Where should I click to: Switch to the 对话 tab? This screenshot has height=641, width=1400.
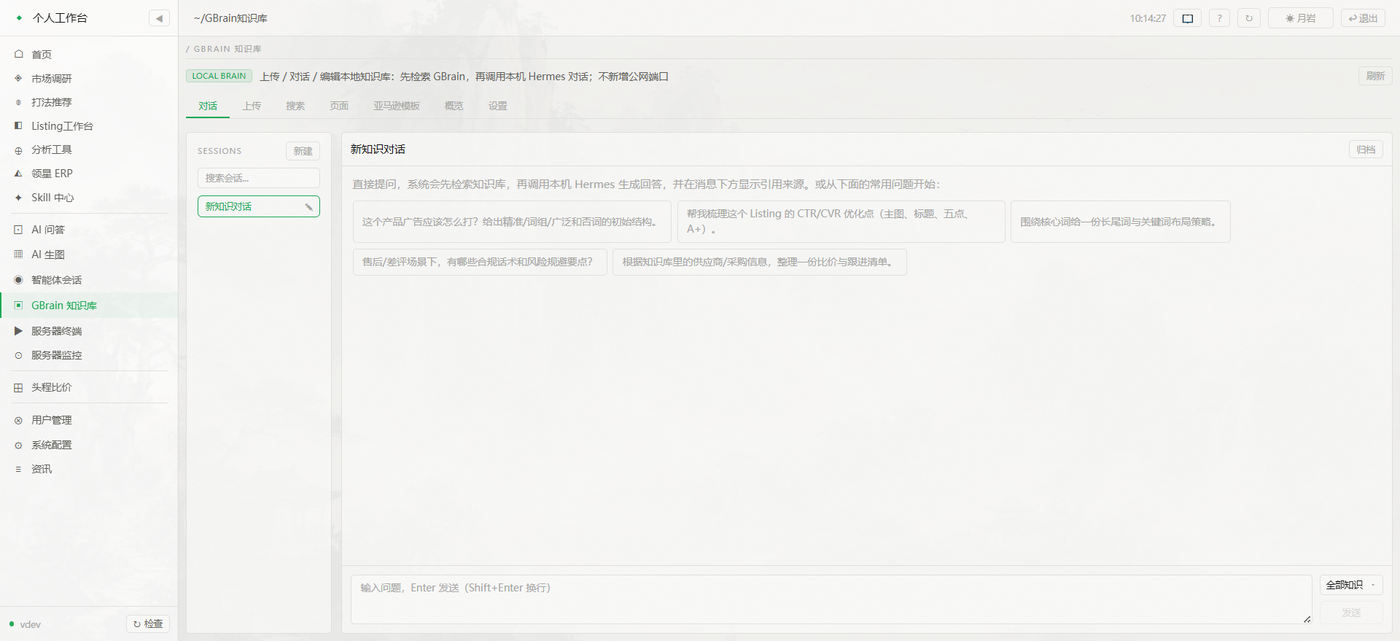[x=208, y=106]
